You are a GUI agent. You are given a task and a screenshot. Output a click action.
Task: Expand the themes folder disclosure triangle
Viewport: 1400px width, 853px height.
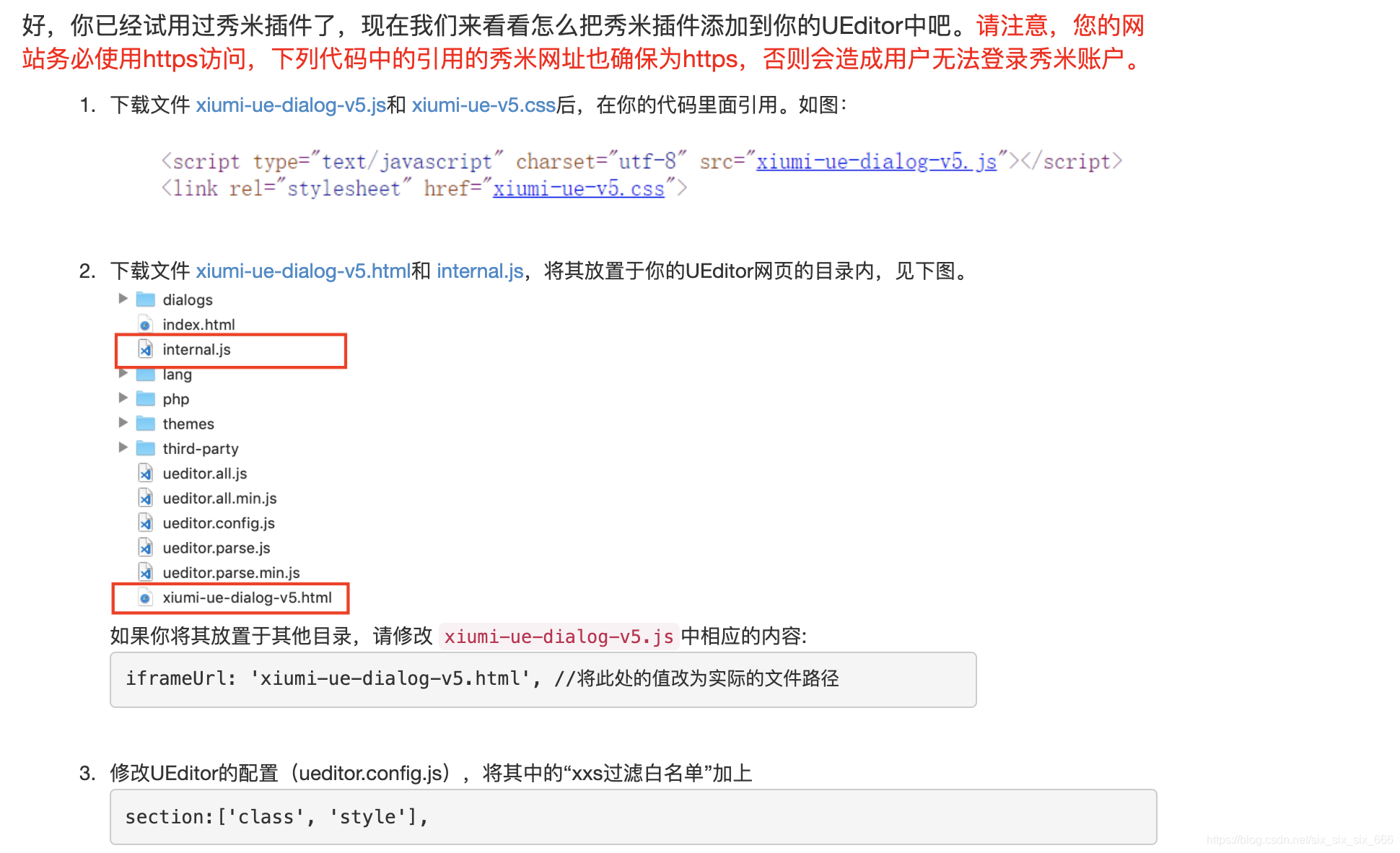pos(123,423)
